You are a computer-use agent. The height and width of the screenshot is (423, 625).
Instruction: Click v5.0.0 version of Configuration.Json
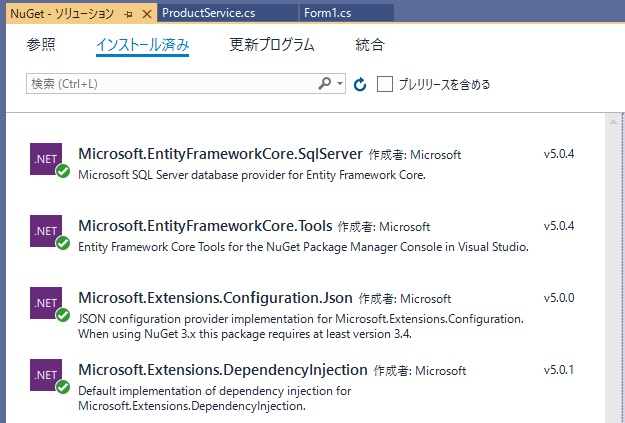(x=559, y=298)
